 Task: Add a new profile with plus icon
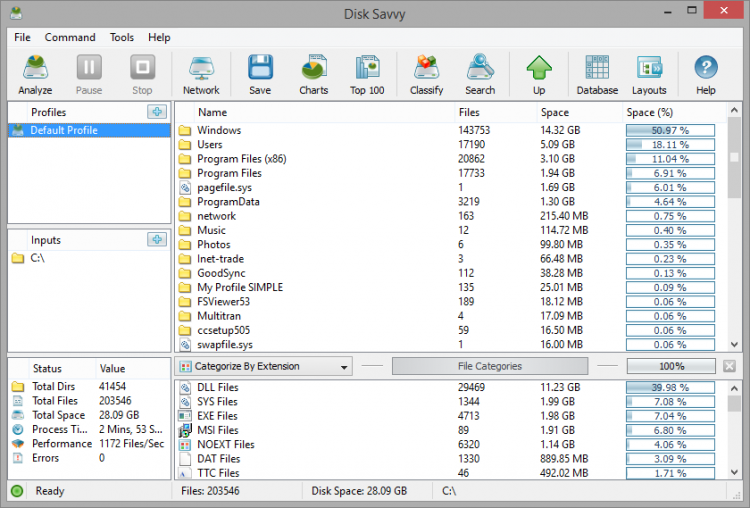(157, 112)
